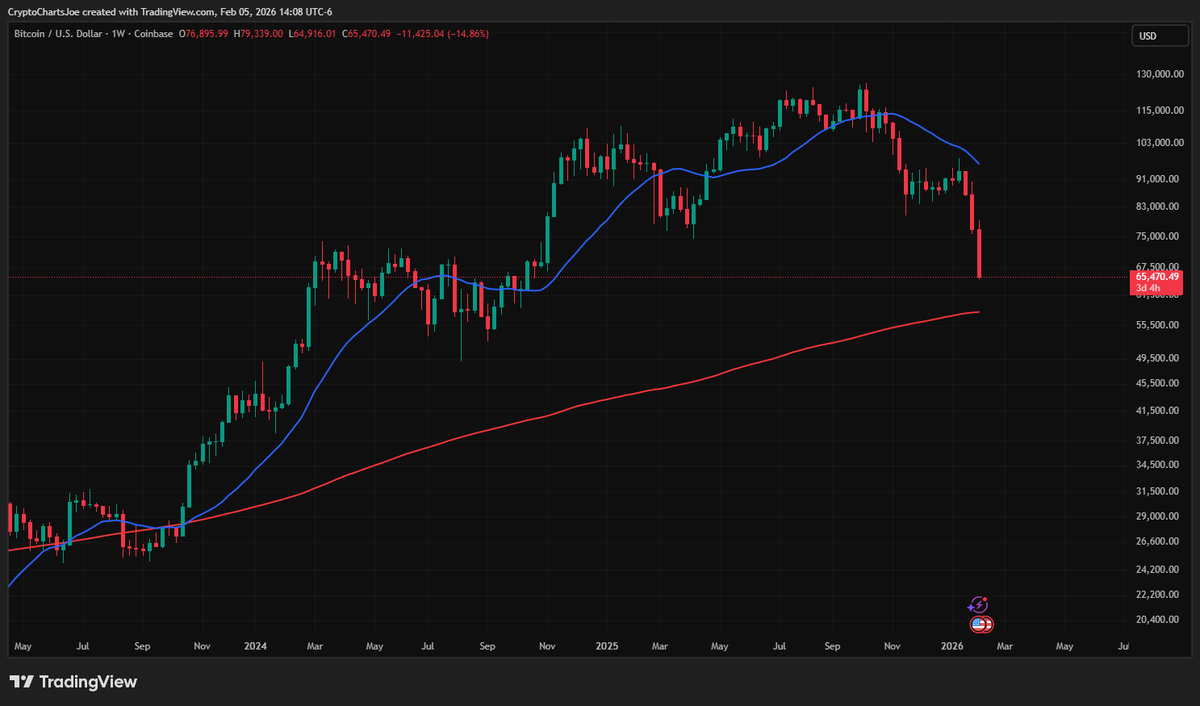Screen dimensions: 1200x706
Task: Click the 55,500.00 price axis label
Action: [x=1160, y=326]
